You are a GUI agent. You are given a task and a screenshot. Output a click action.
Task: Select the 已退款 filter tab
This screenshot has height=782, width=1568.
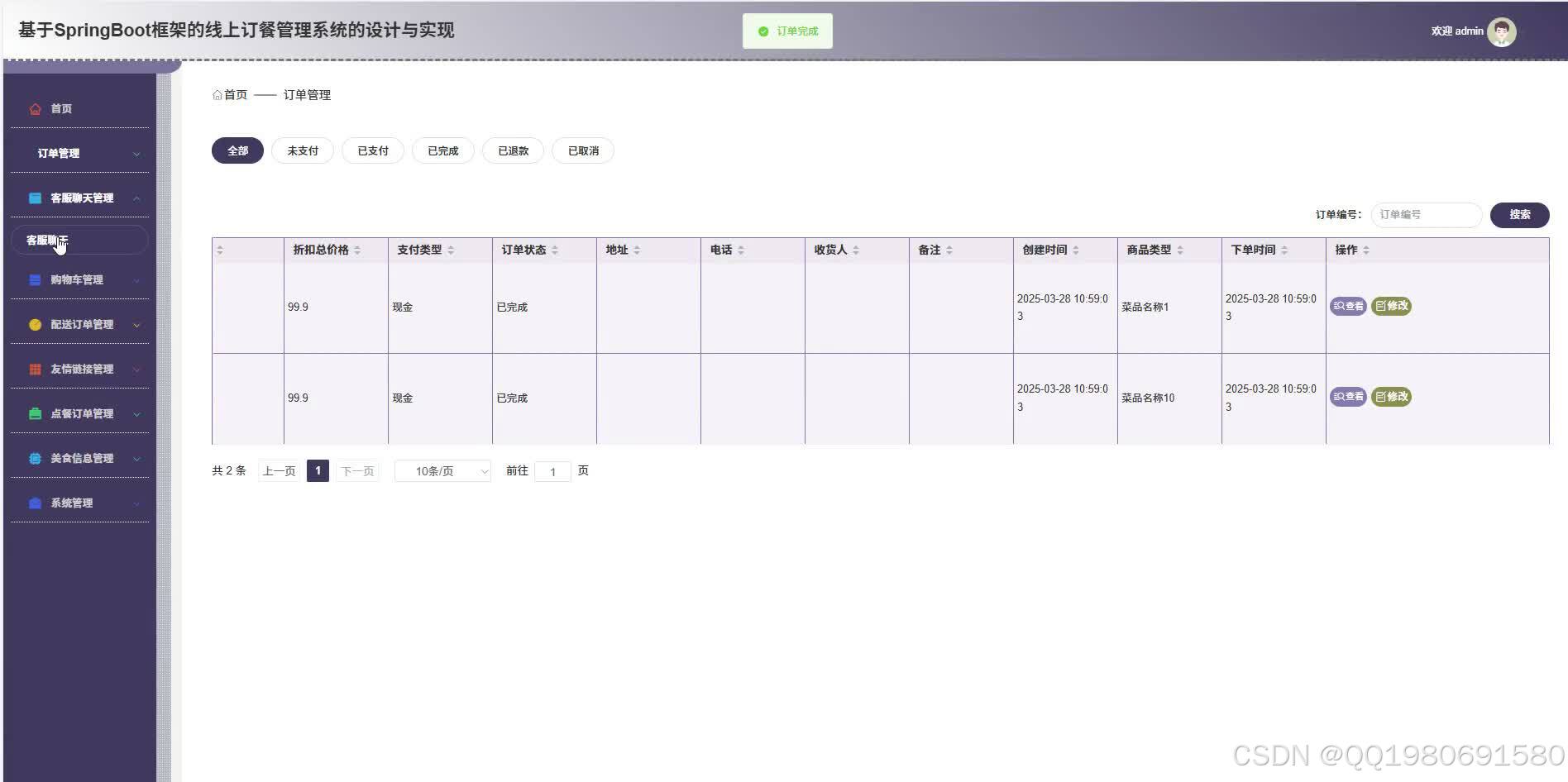(x=514, y=151)
